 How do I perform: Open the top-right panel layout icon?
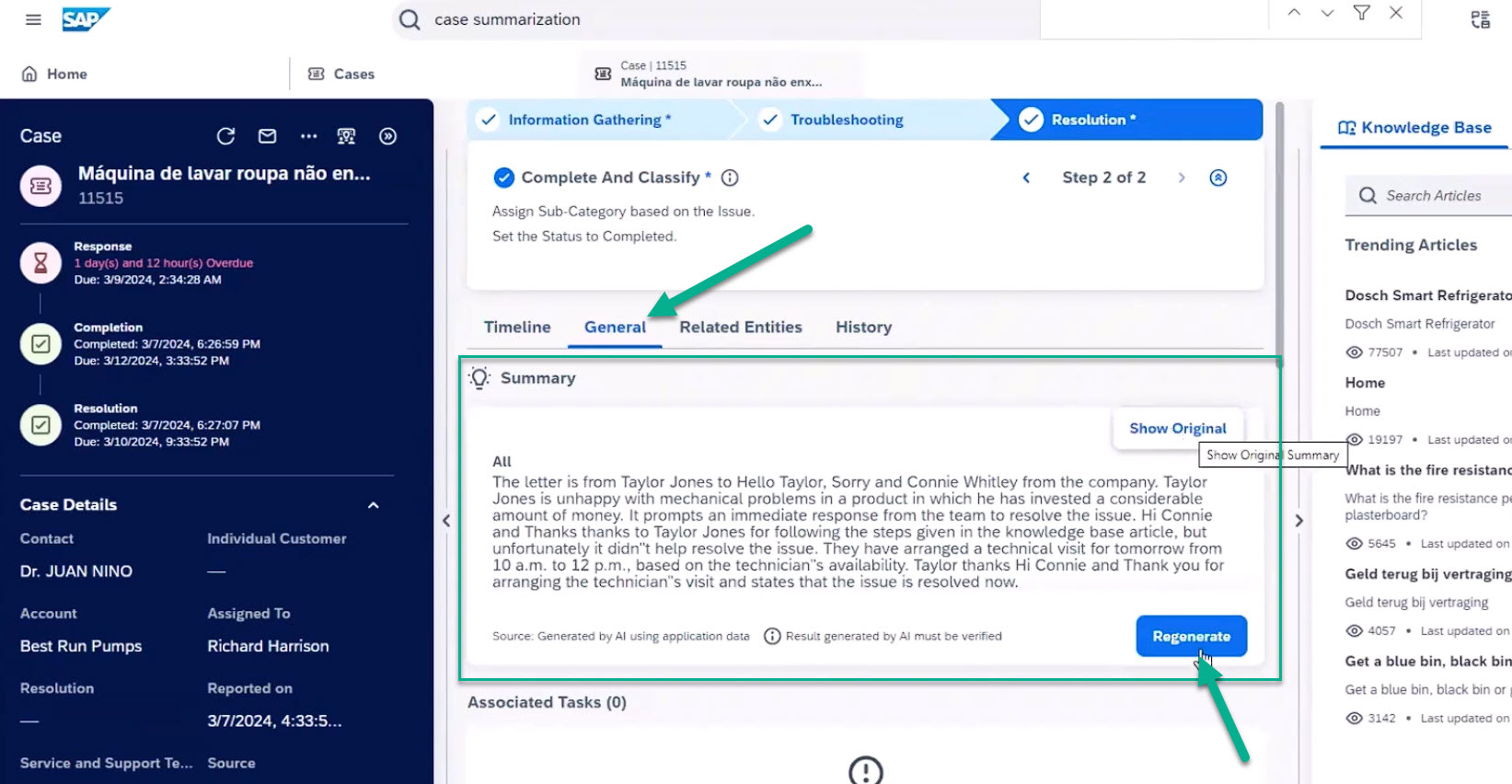click(x=1481, y=19)
